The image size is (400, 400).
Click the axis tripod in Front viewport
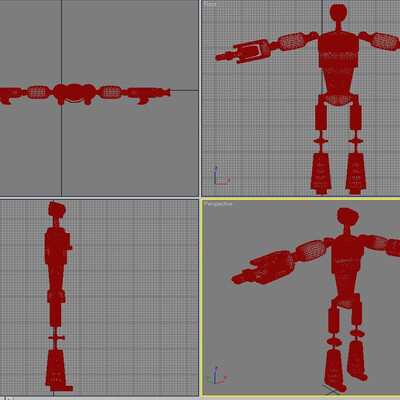tap(221, 176)
